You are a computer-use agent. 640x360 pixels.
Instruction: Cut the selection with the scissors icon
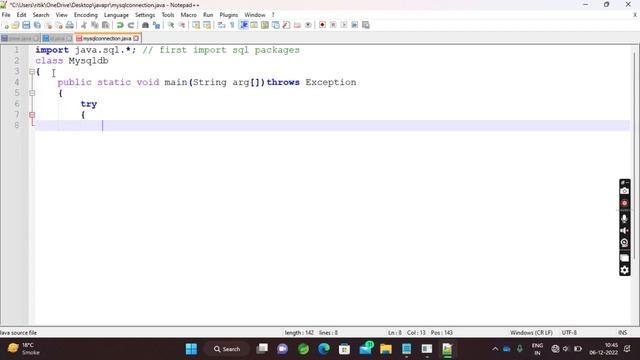[x=84, y=25]
